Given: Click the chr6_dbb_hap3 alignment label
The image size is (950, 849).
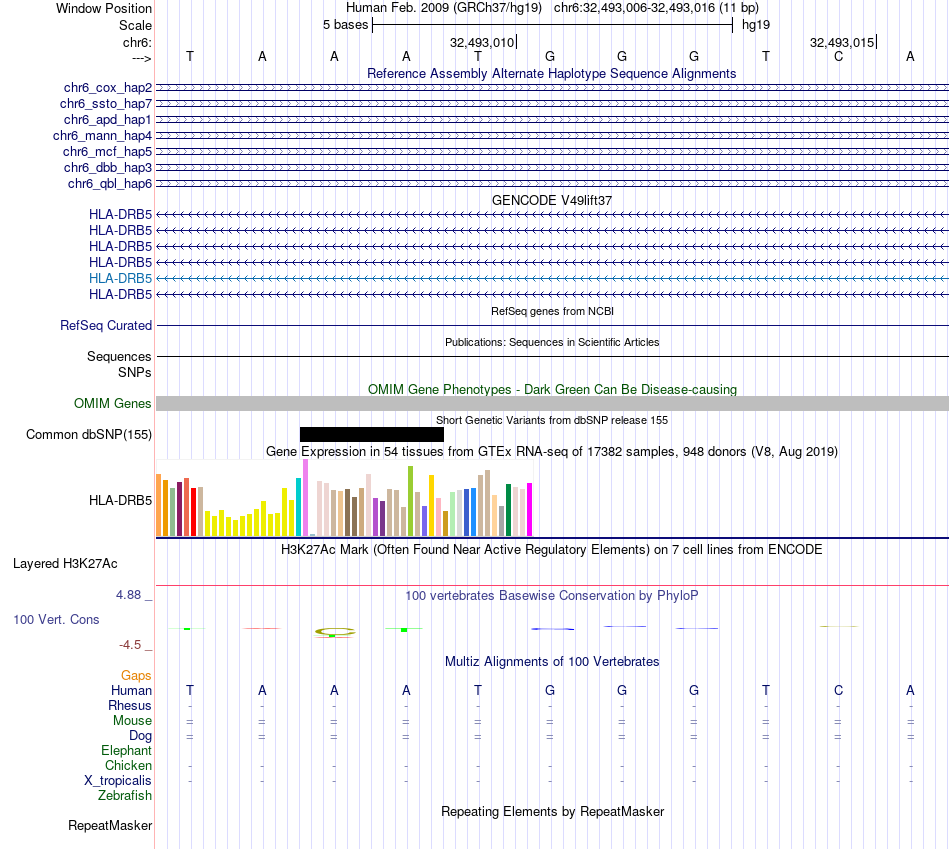Looking at the screenshot, I should pyautogui.click(x=108, y=167).
